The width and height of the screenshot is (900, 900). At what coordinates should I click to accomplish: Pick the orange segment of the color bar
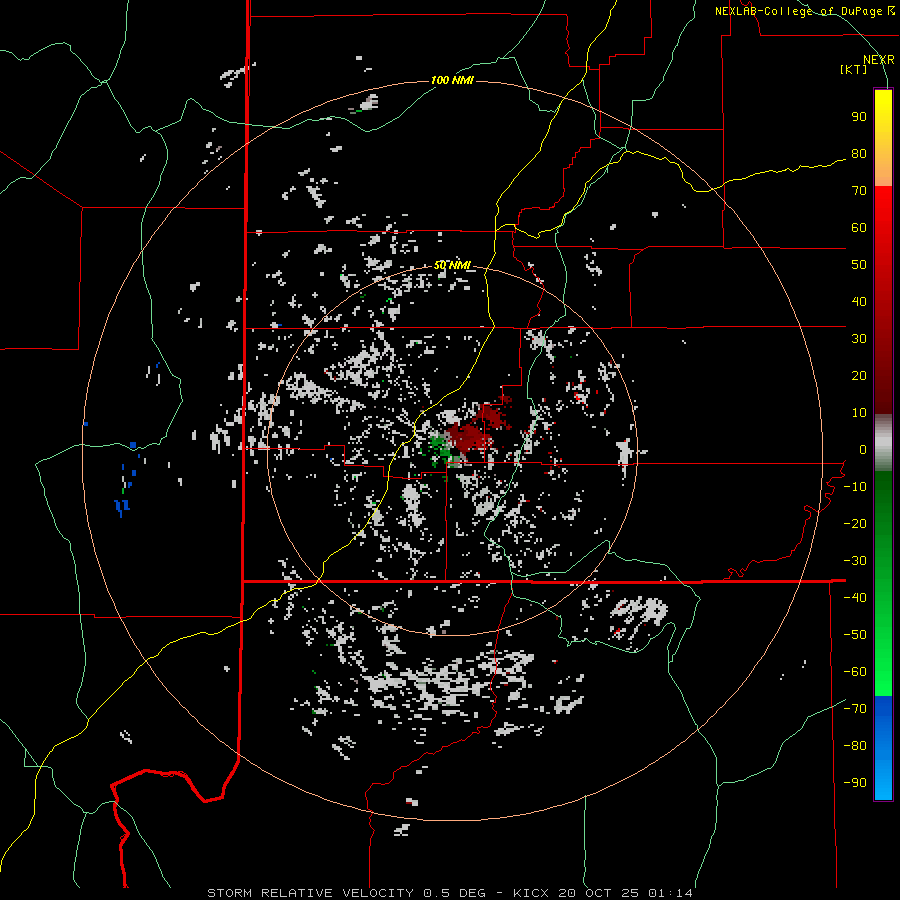click(x=883, y=170)
